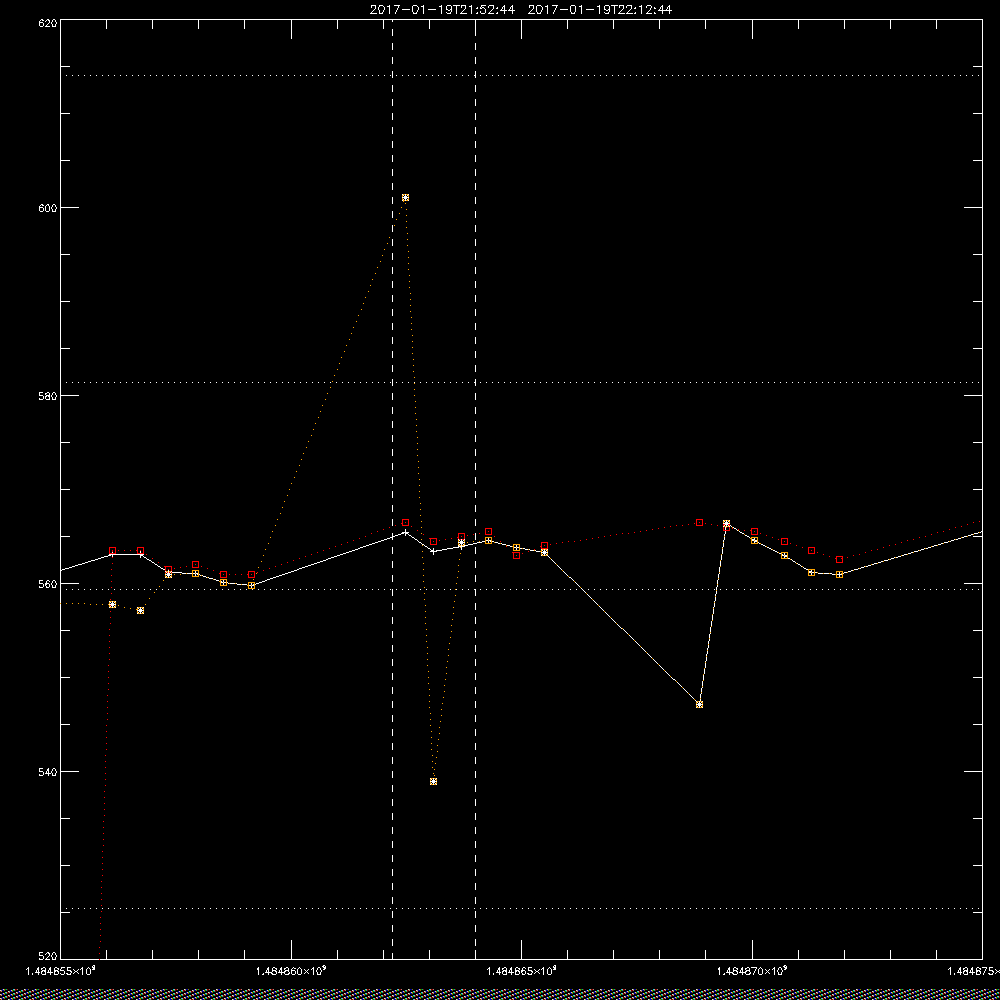This screenshot has height=1000, width=1000.
Task: Click the y-axis label 580
Action: 48,395
